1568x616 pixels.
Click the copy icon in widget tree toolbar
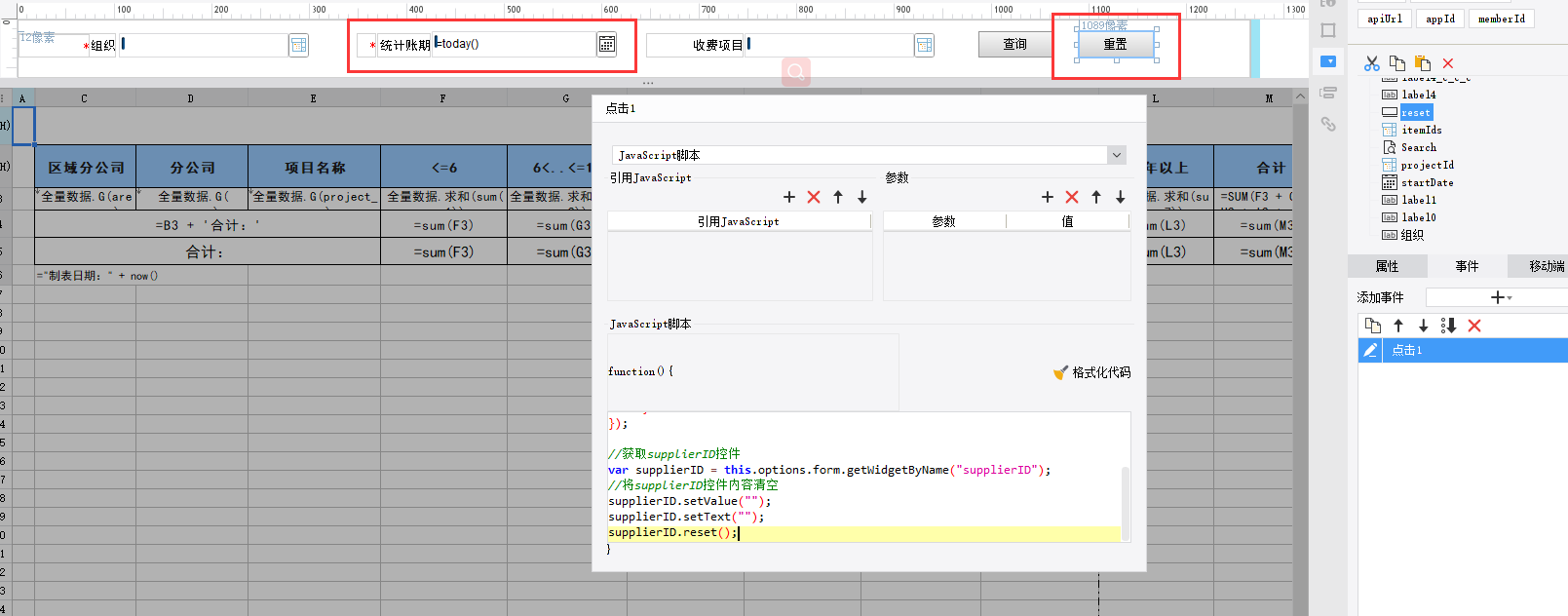point(1397,63)
